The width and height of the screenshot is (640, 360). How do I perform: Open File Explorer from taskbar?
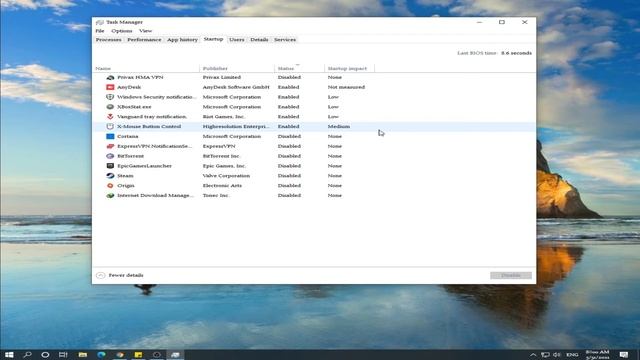(83, 355)
